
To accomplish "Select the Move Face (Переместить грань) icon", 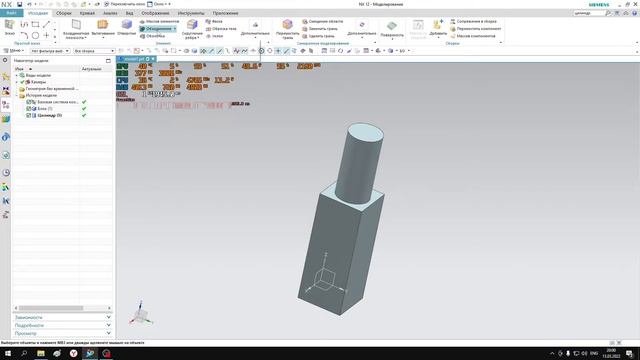I will 287,24.
